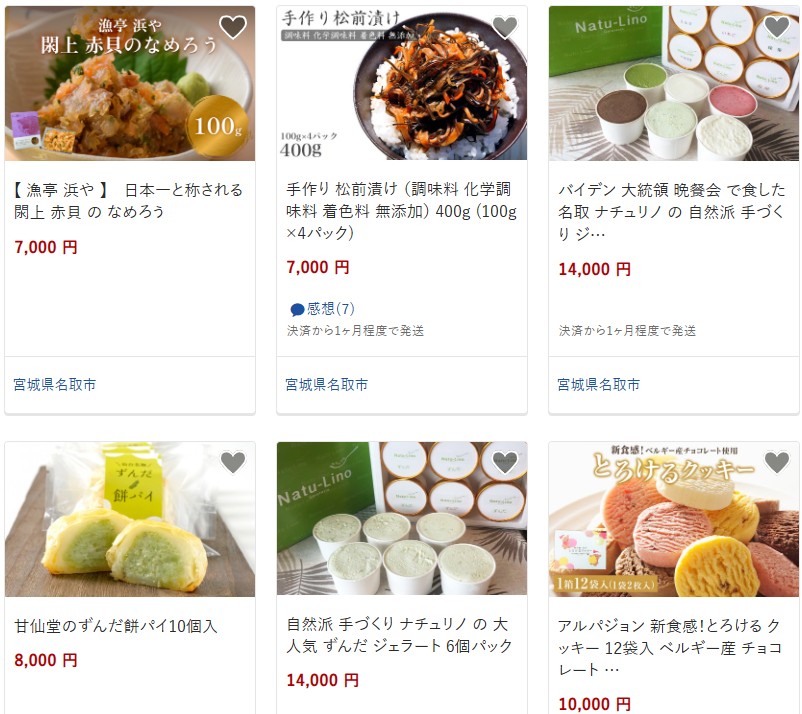This screenshot has width=802, height=714.
Task: Open 手作り 松前漬け product title
Action: coord(402,211)
